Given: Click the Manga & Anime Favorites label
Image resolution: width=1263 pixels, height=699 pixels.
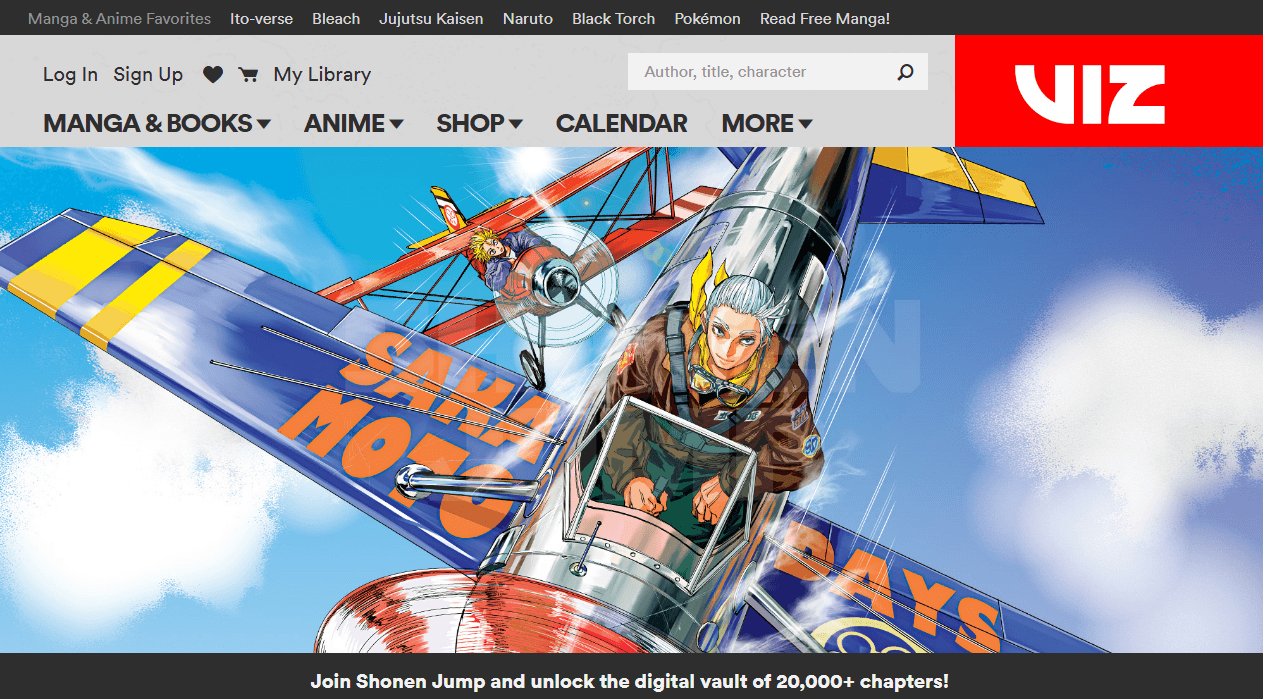Looking at the screenshot, I should point(119,18).
